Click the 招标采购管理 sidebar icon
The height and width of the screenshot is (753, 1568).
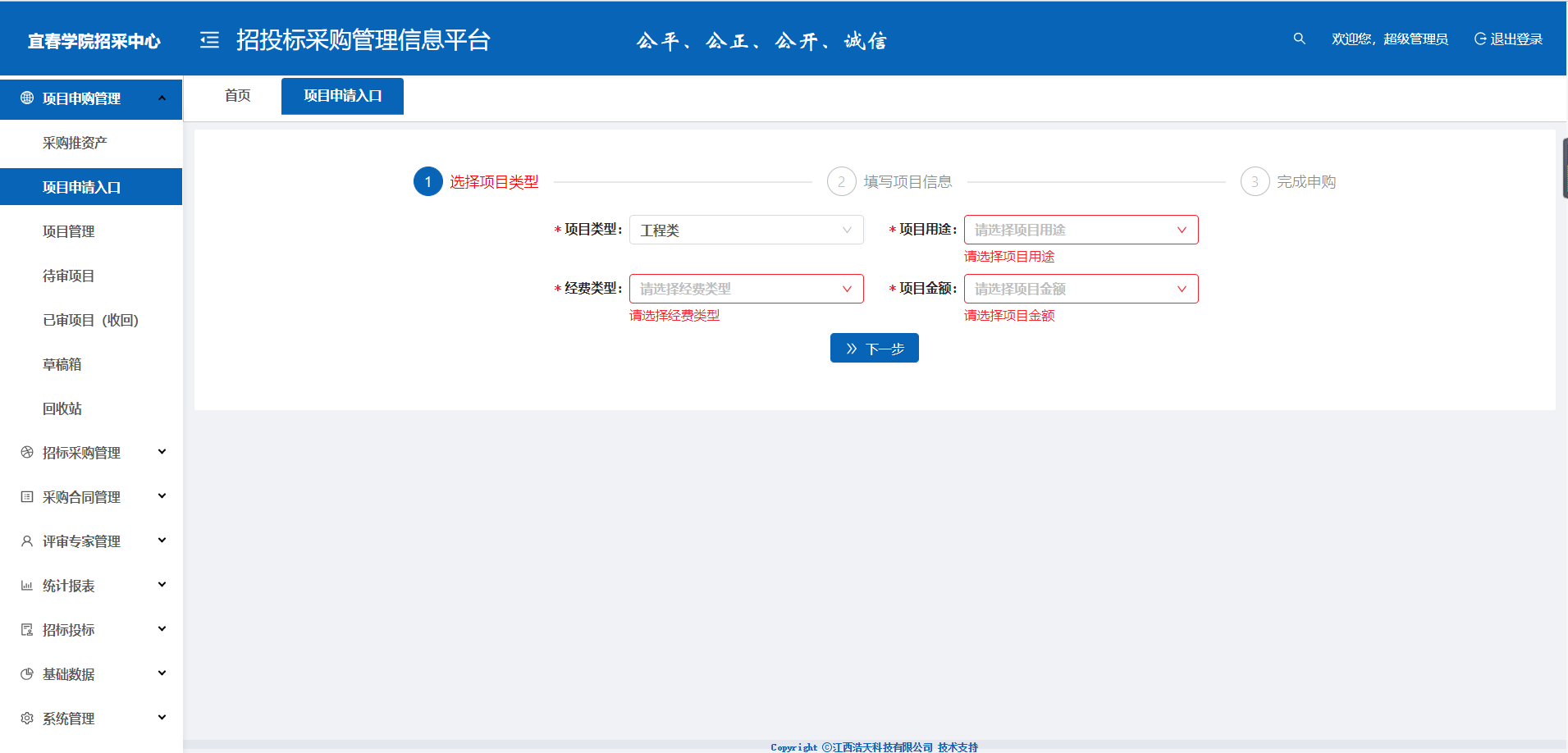27,453
